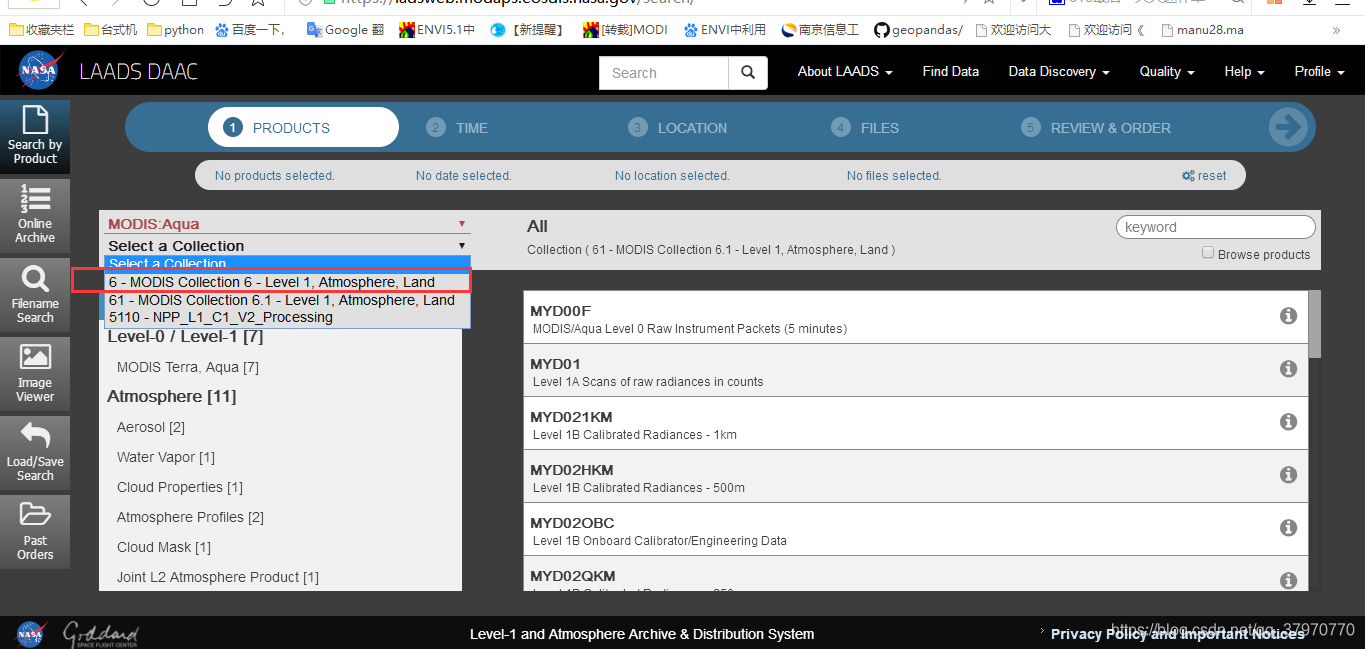1365x649 pixels.
Task: Show info for MYD00F product
Action: 1289,316
